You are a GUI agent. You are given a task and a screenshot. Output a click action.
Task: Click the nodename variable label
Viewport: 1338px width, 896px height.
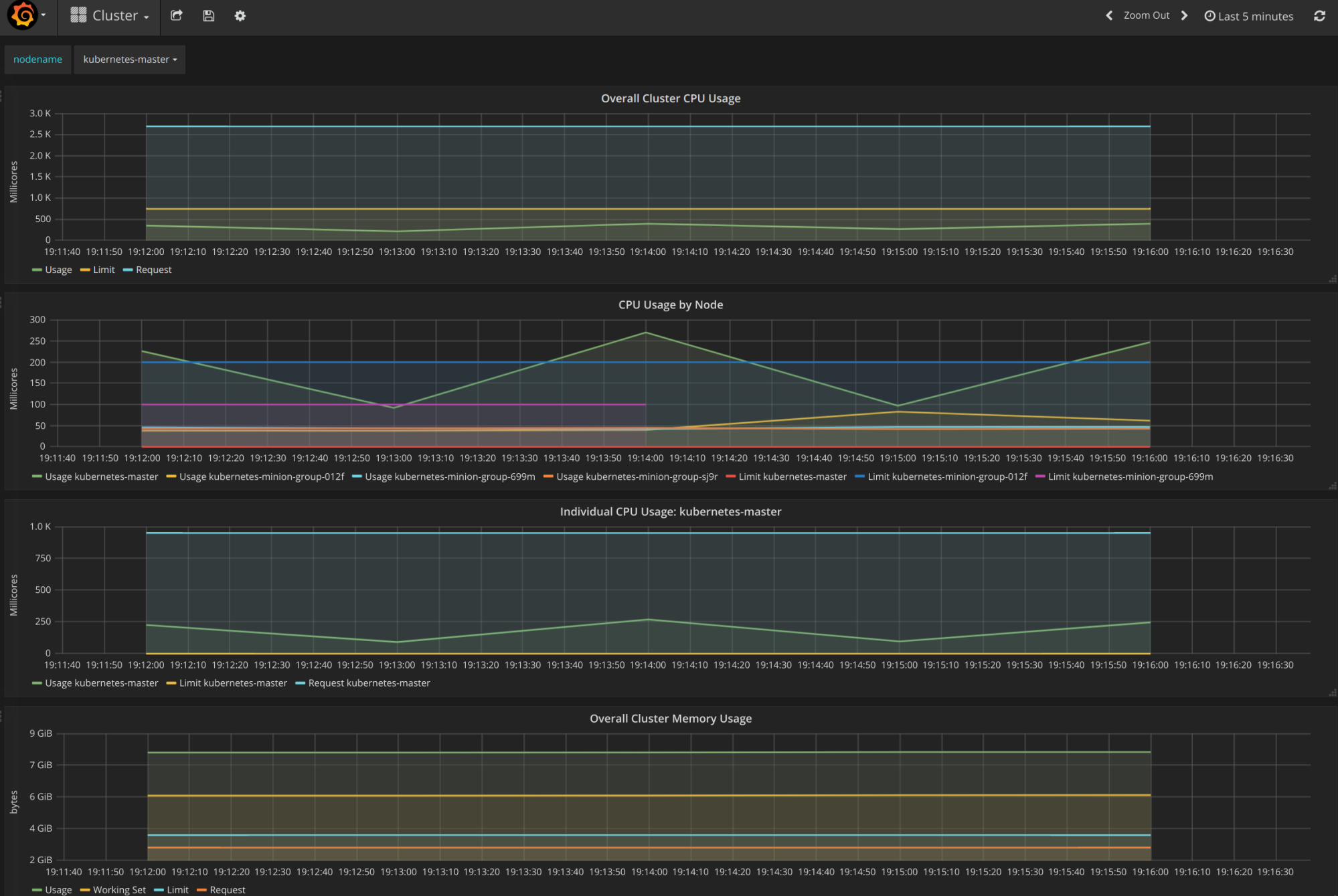pos(37,60)
